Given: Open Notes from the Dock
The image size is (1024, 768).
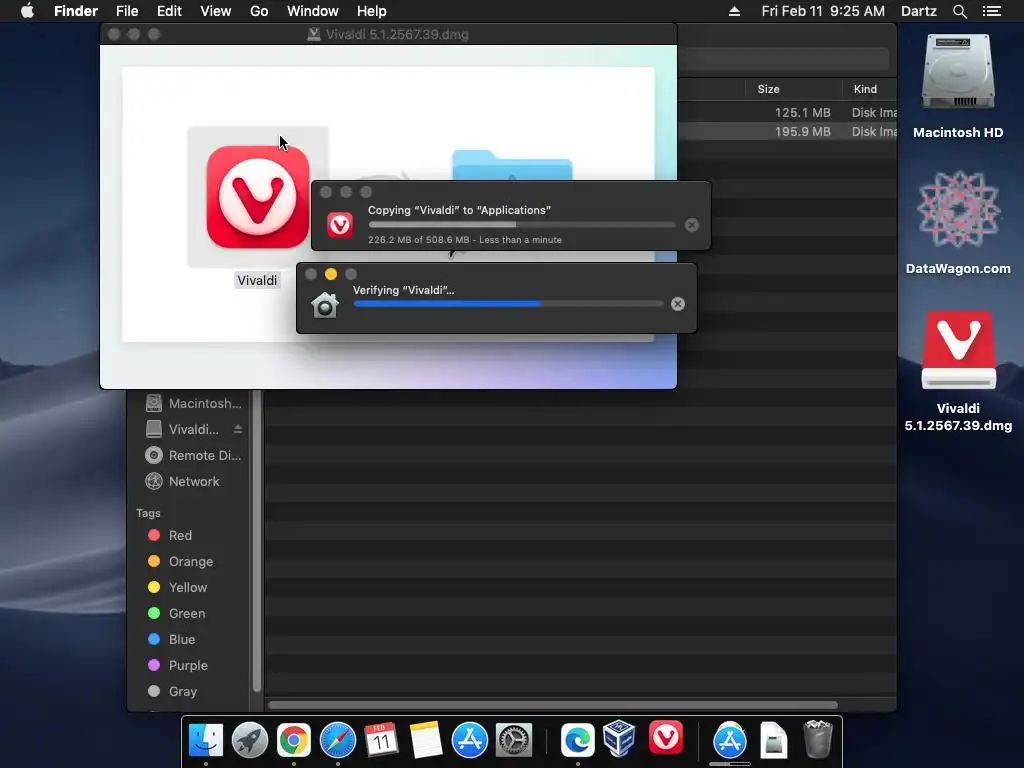Looking at the screenshot, I should pos(426,741).
